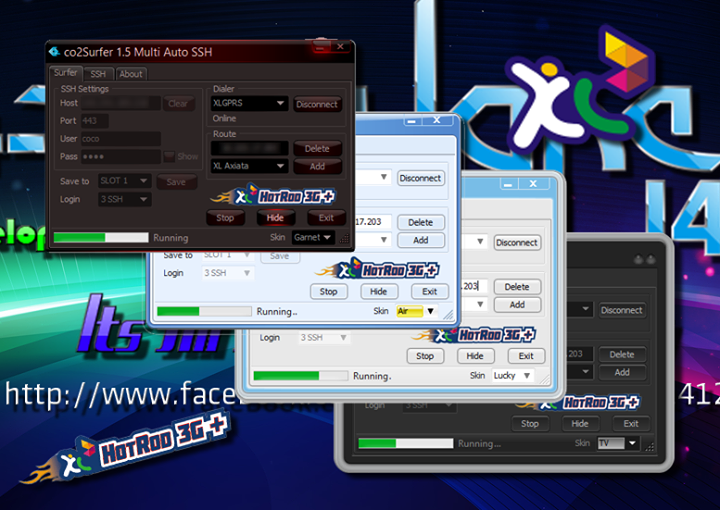Click Disconnect in the TV skin window
Viewport: 720px width, 510px height.
click(x=622, y=310)
